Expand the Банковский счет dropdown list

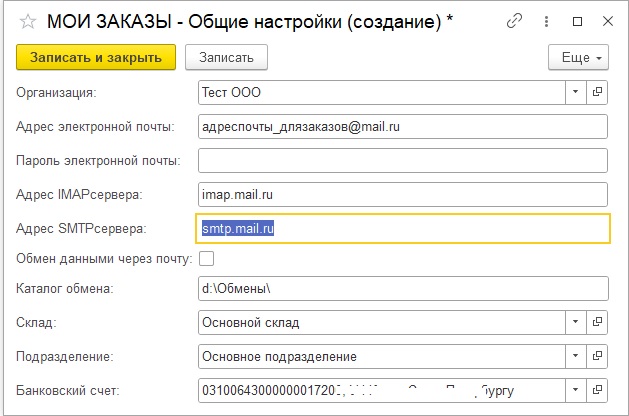click(576, 389)
